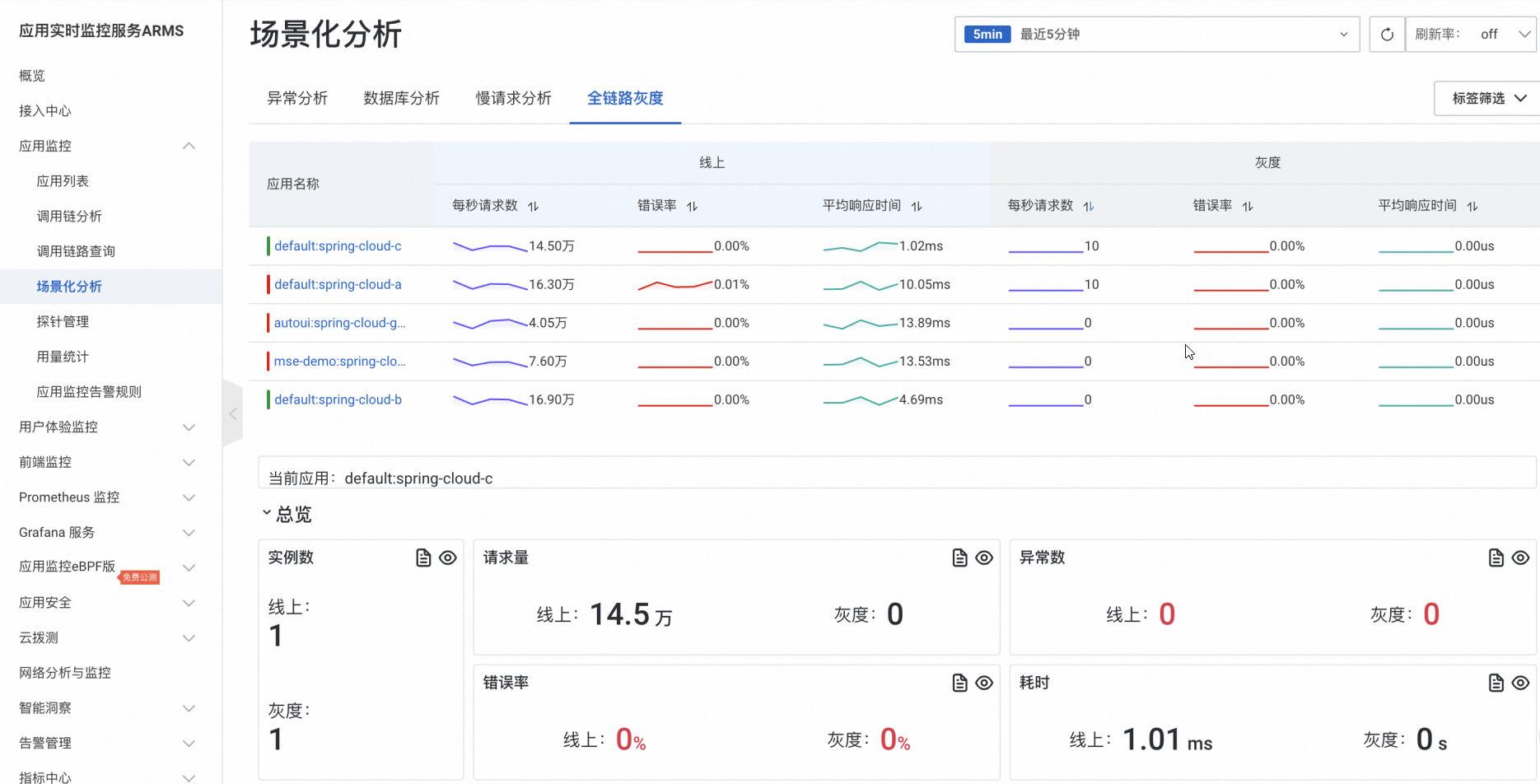Click 0.01% error rate for spring-cloud-a
This screenshot has height=784, width=1540.
(731, 284)
